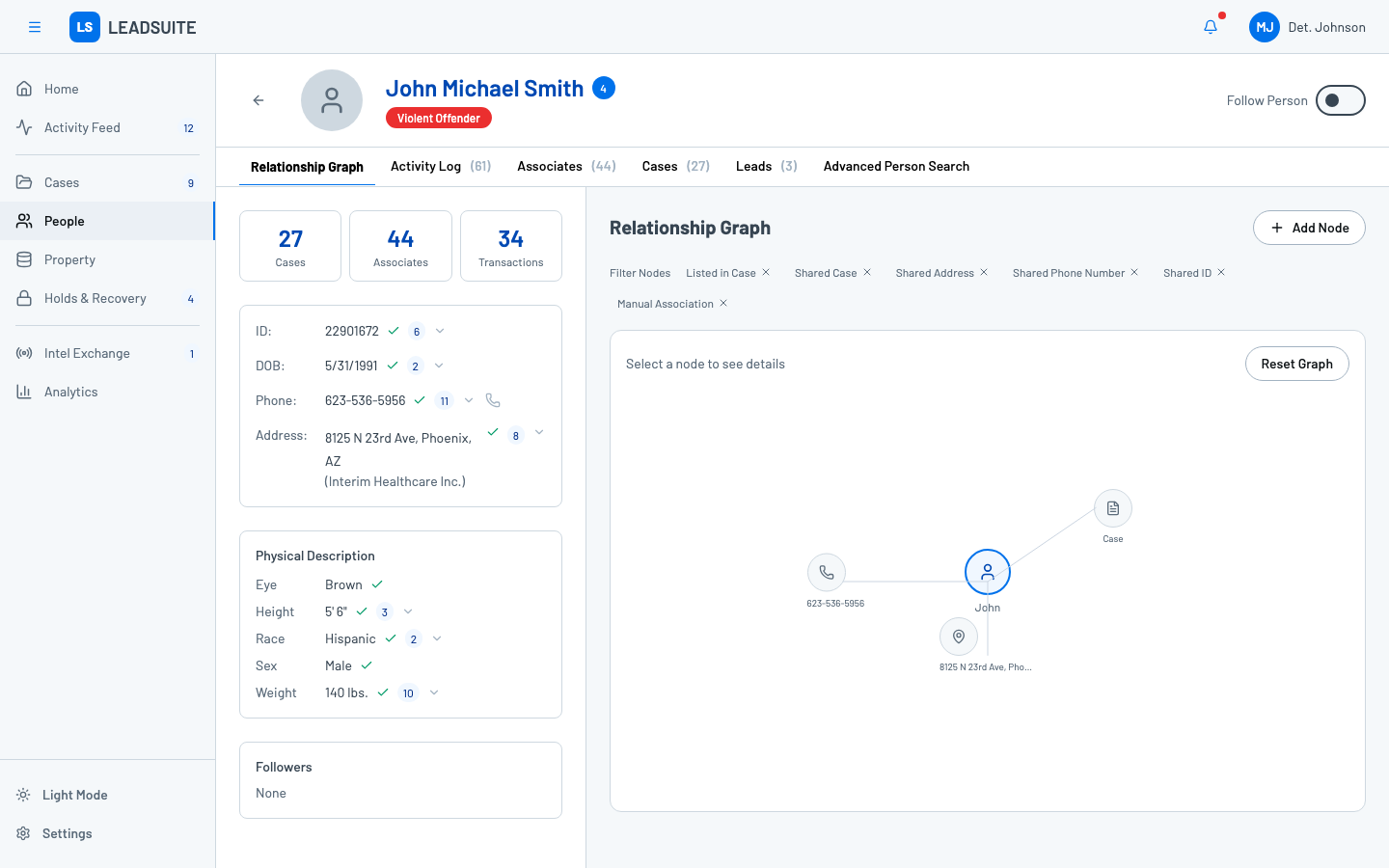Click the phone call icon next to phone number

click(x=493, y=400)
